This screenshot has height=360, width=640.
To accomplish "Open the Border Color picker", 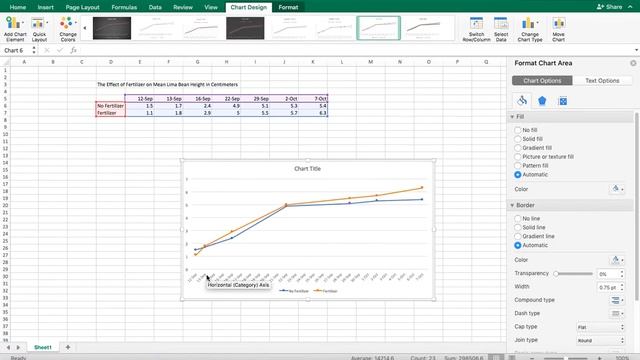I will [617, 260].
